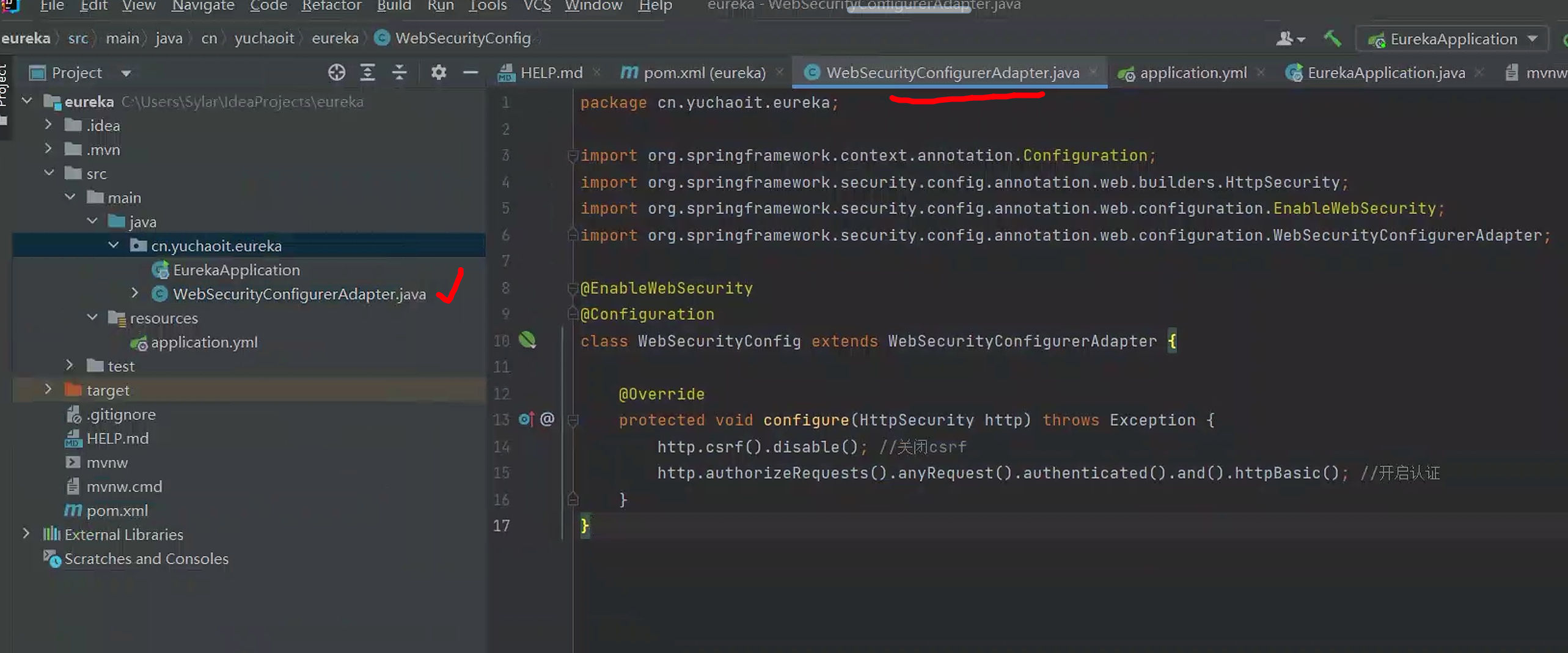Toggle code fold marker at configure method

573,420
